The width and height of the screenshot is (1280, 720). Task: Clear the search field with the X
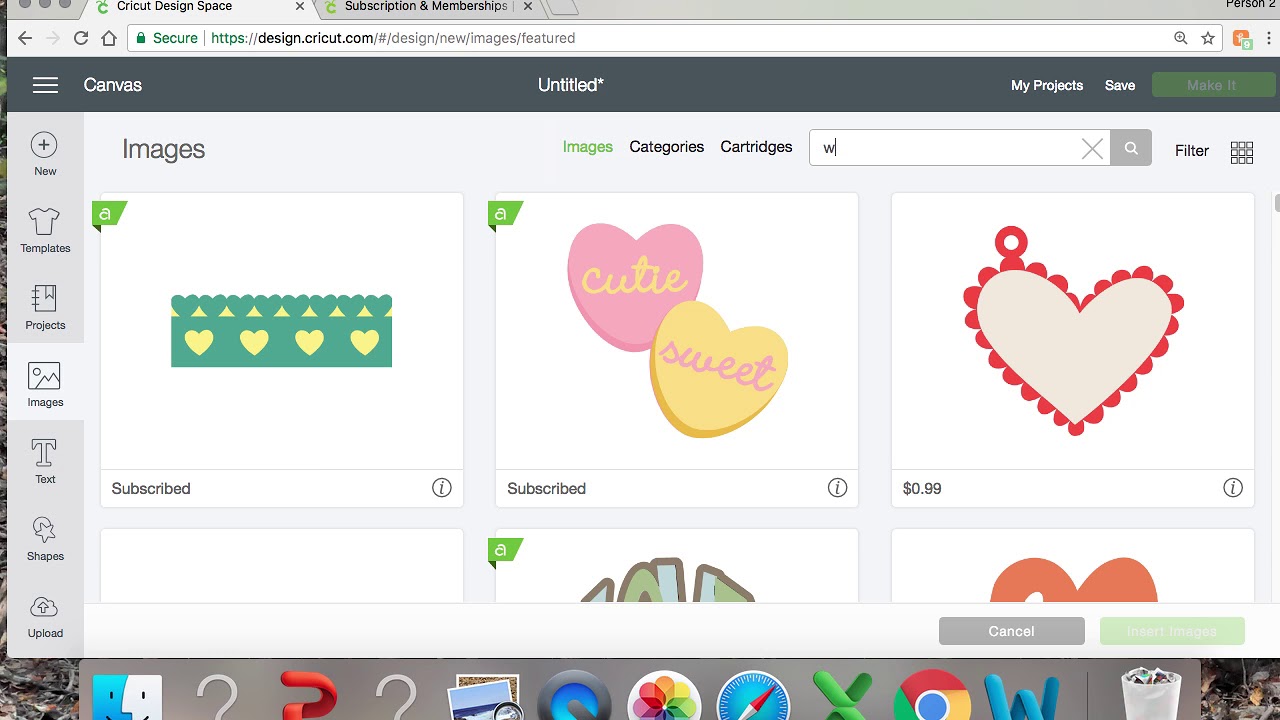point(1092,149)
